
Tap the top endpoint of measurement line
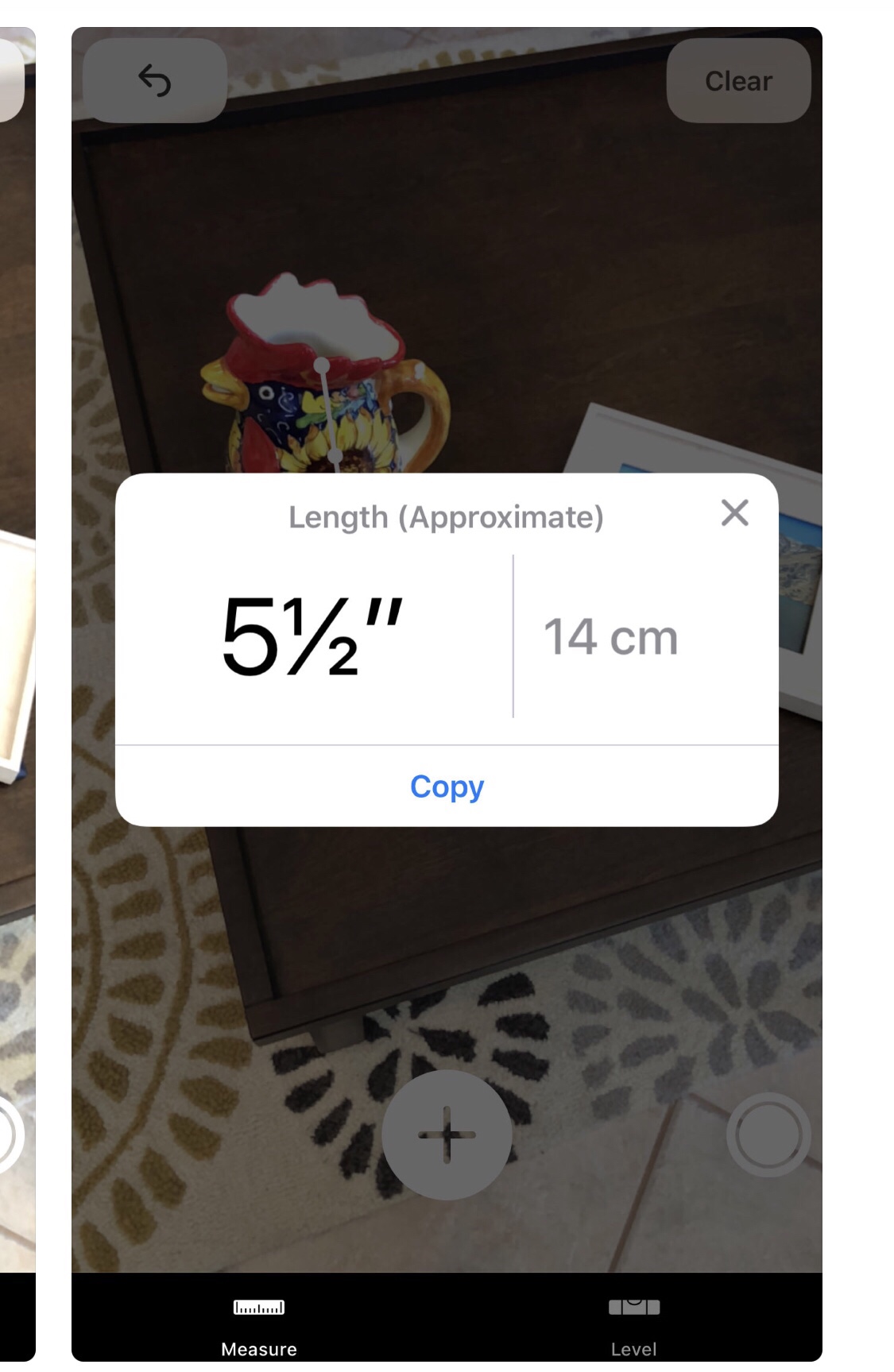[x=322, y=365]
